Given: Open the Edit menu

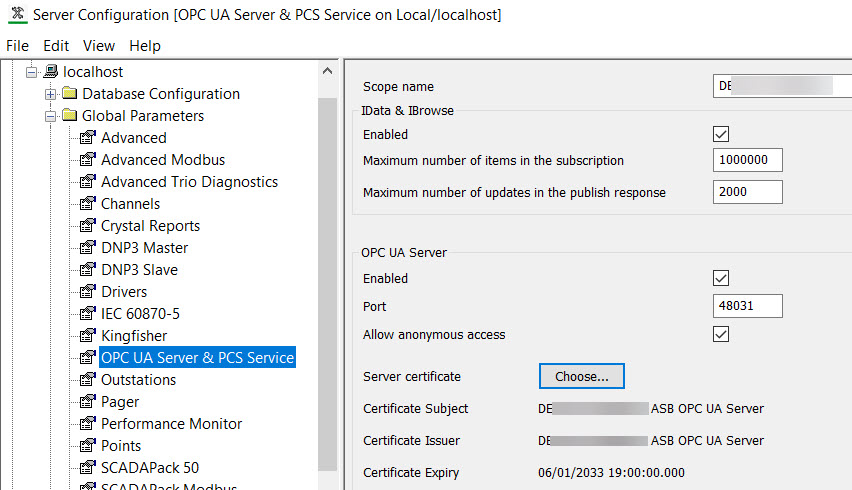Looking at the screenshot, I should (56, 46).
